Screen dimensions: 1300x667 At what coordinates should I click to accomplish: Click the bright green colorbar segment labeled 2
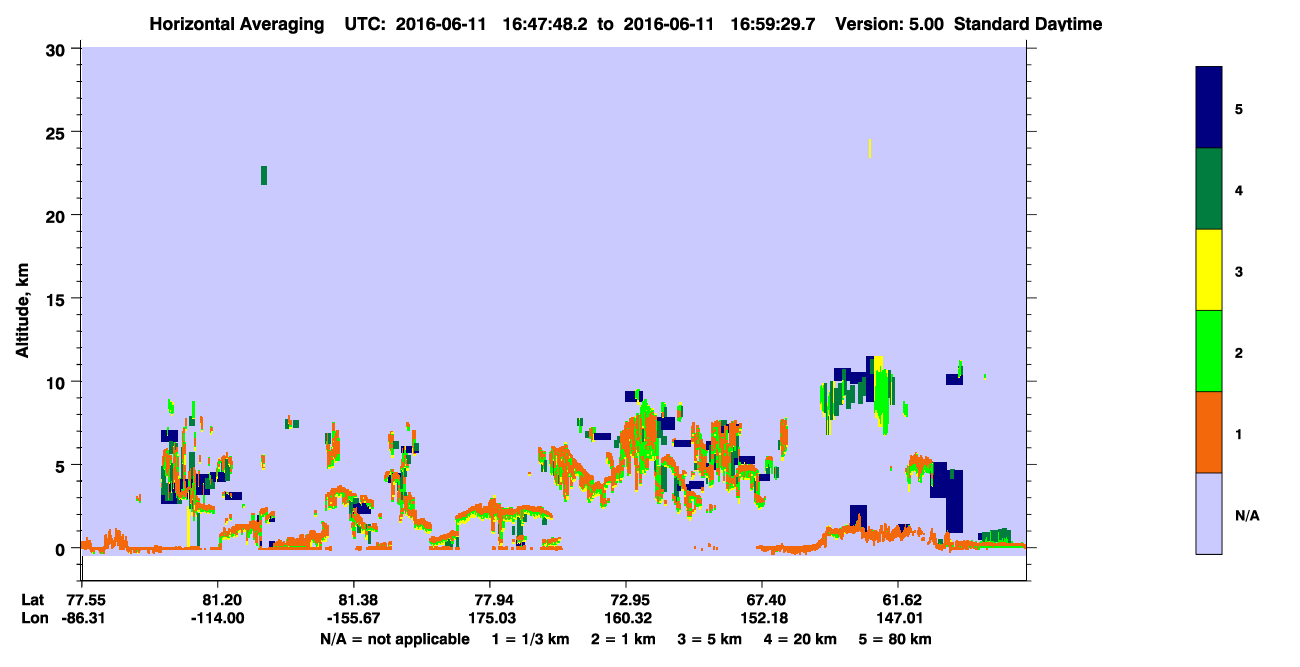coord(1209,351)
